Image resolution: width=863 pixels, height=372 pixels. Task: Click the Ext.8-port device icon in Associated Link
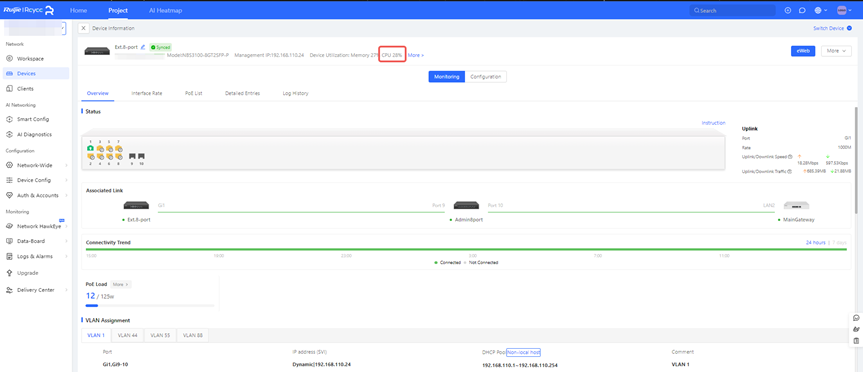pos(135,206)
